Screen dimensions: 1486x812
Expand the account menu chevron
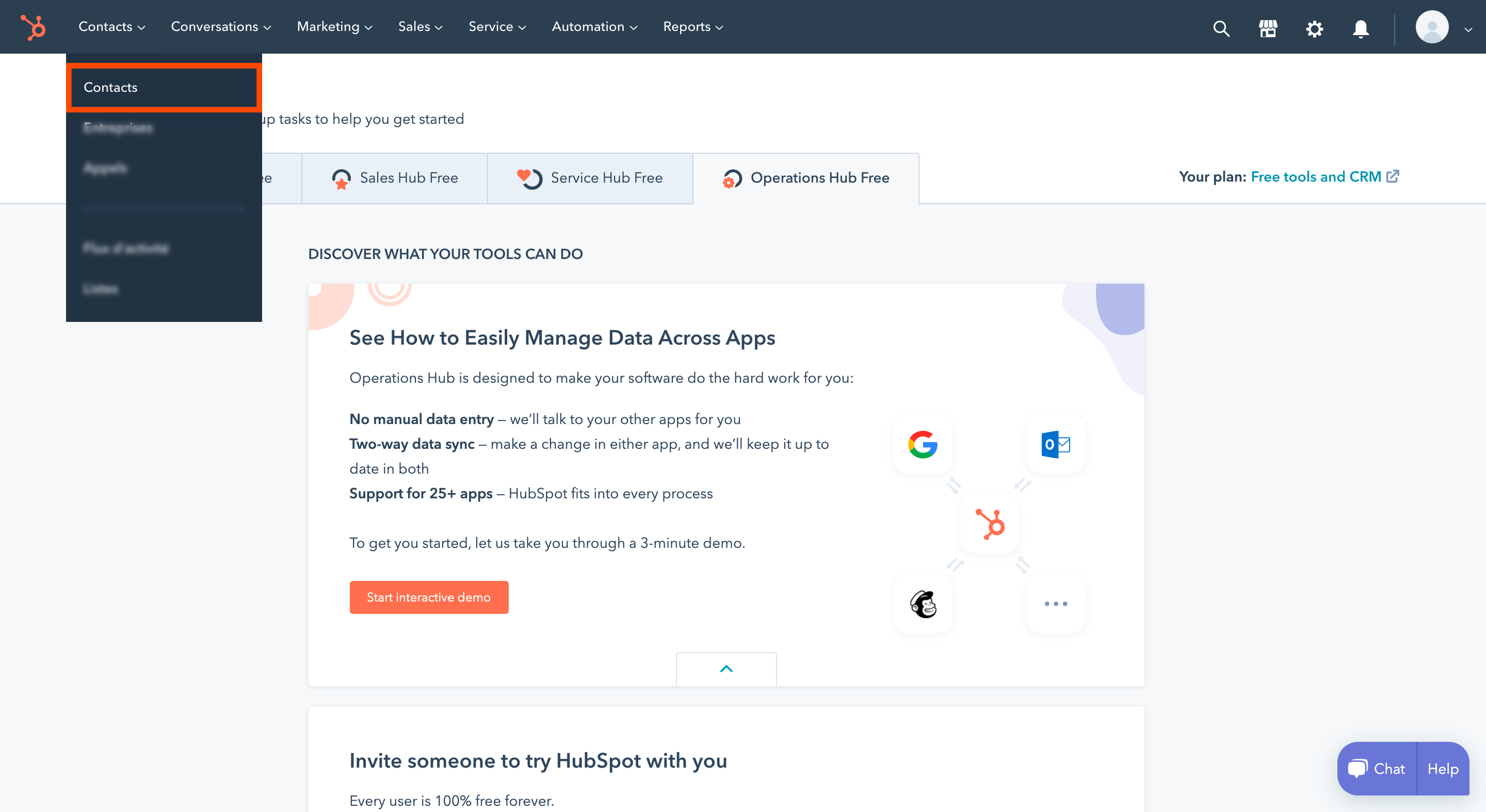[x=1468, y=29]
